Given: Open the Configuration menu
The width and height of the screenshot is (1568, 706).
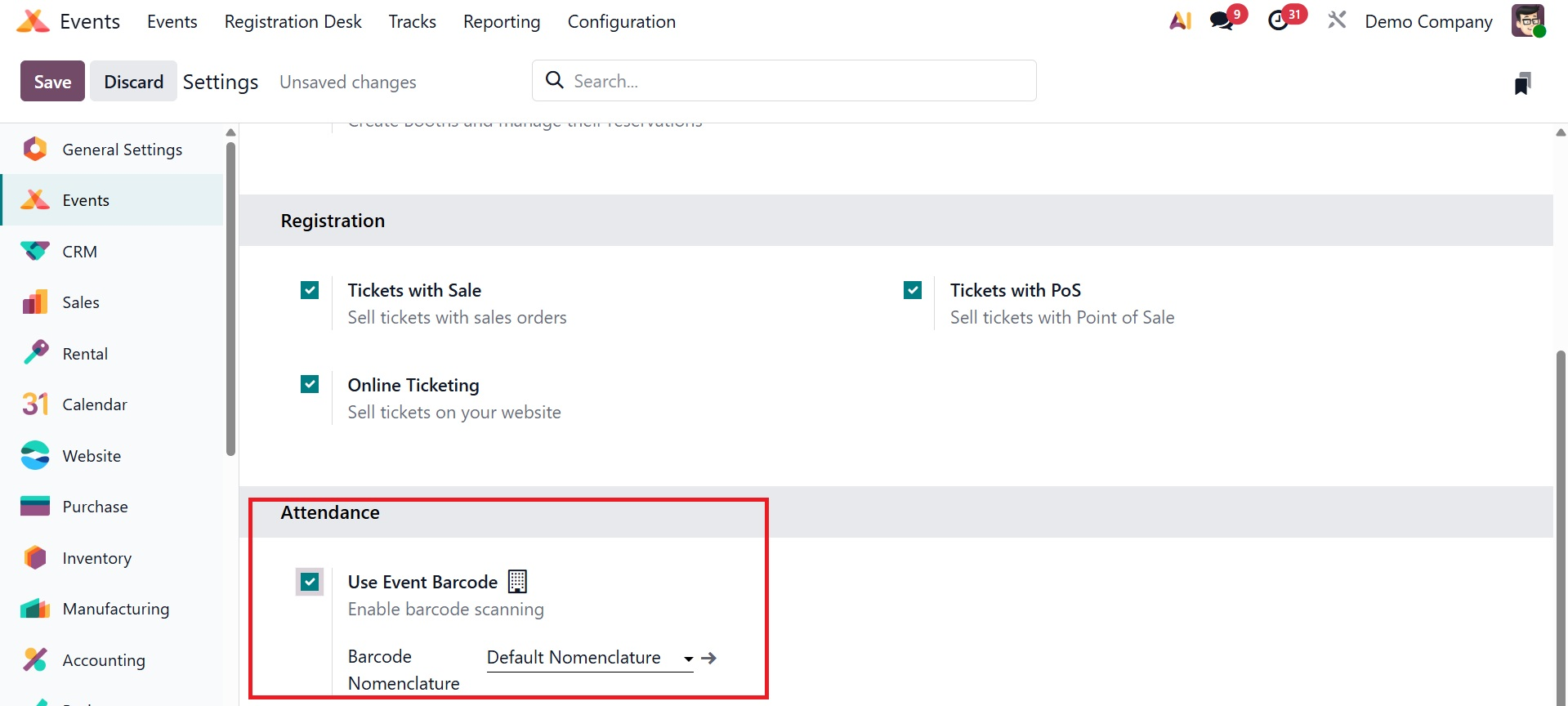Looking at the screenshot, I should tap(621, 22).
